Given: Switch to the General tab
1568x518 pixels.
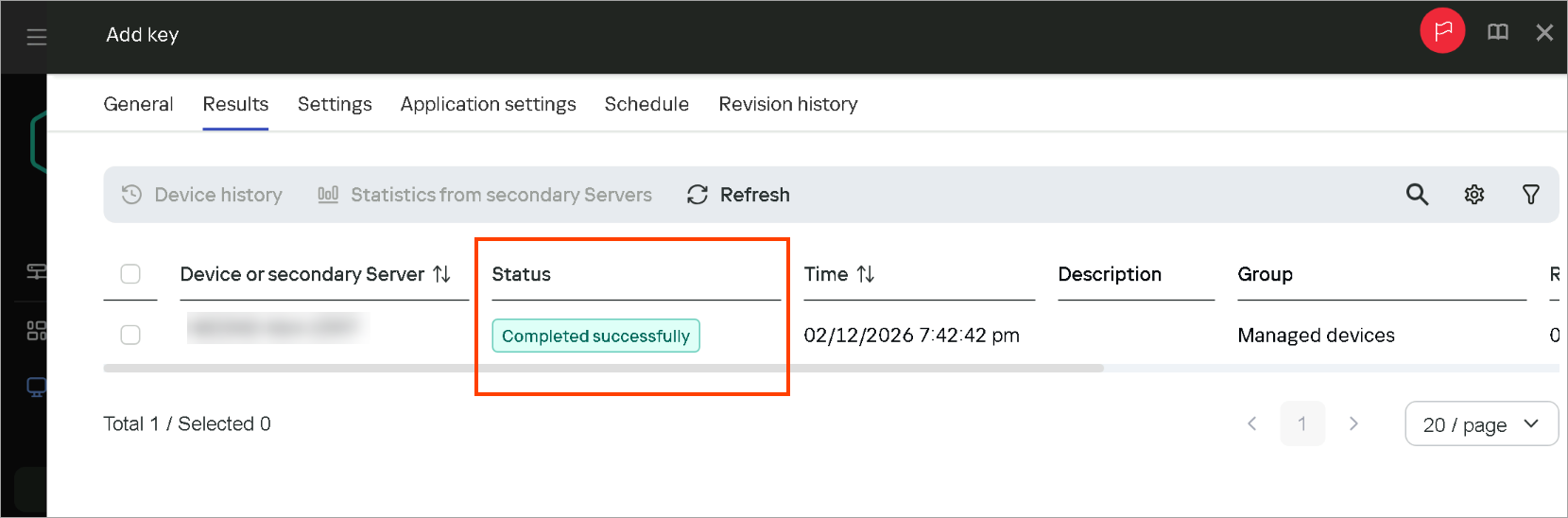Looking at the screenshot, I should point(138,104).
